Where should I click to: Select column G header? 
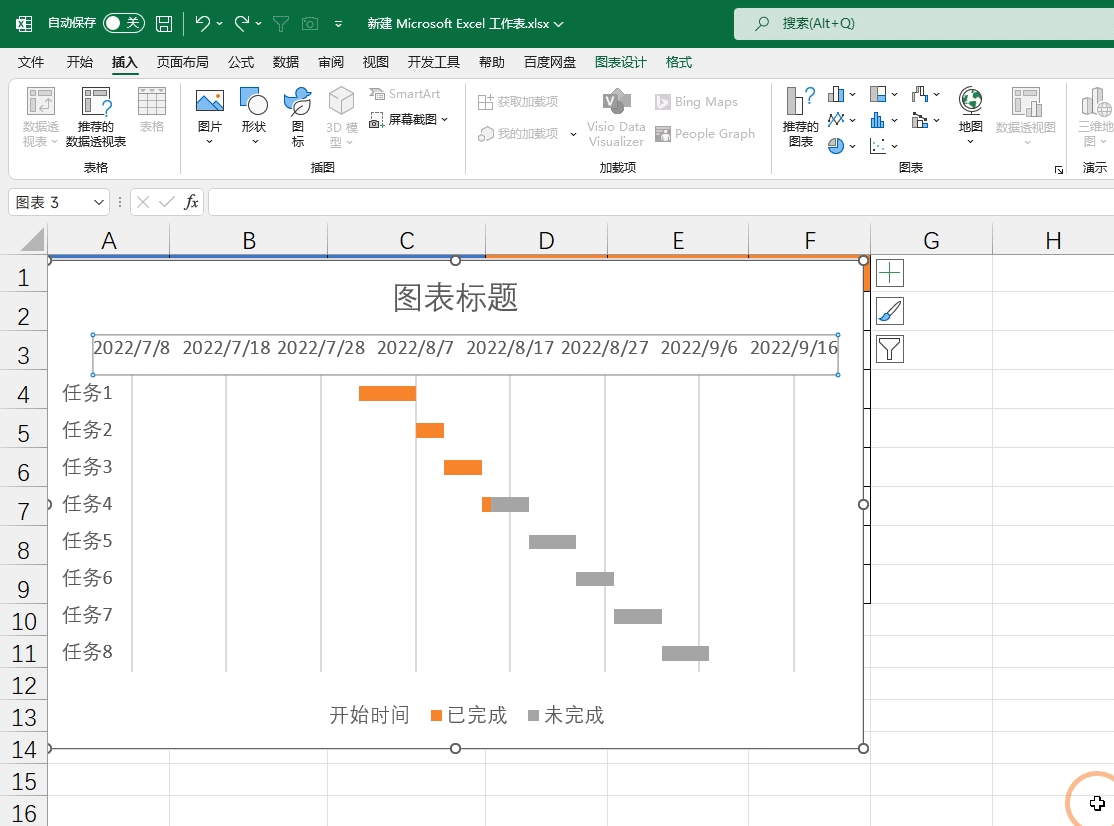pyautogui.click(x=931, y=240)
